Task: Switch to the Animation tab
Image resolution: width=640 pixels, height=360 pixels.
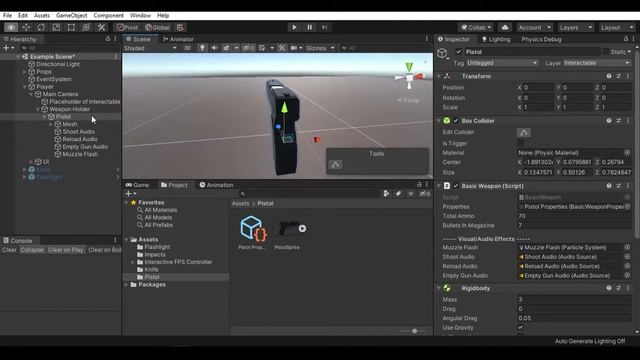Action: [216, 185]
